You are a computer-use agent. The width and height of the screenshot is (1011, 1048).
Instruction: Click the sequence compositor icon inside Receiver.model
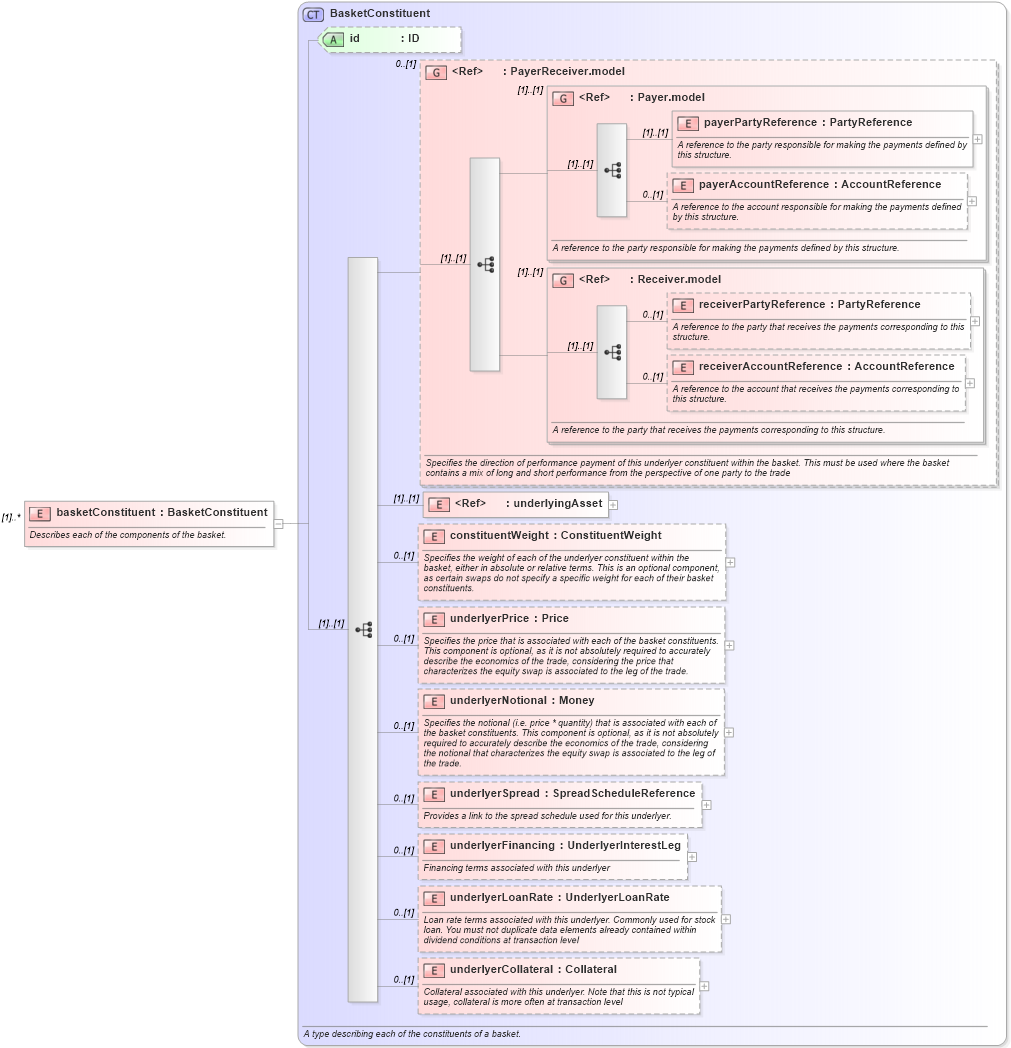[612, 352]
